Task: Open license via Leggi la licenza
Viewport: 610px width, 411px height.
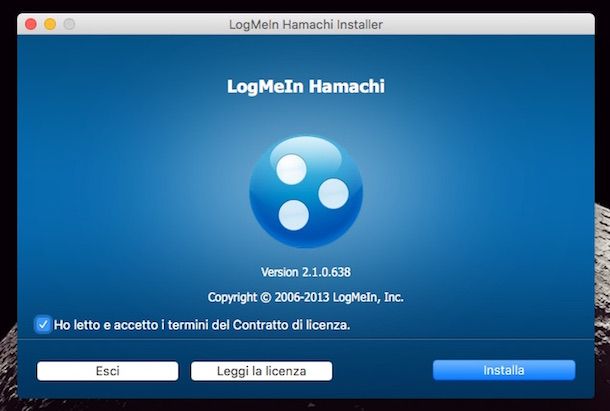Action: pyautogui.click(x=261, y=371)
